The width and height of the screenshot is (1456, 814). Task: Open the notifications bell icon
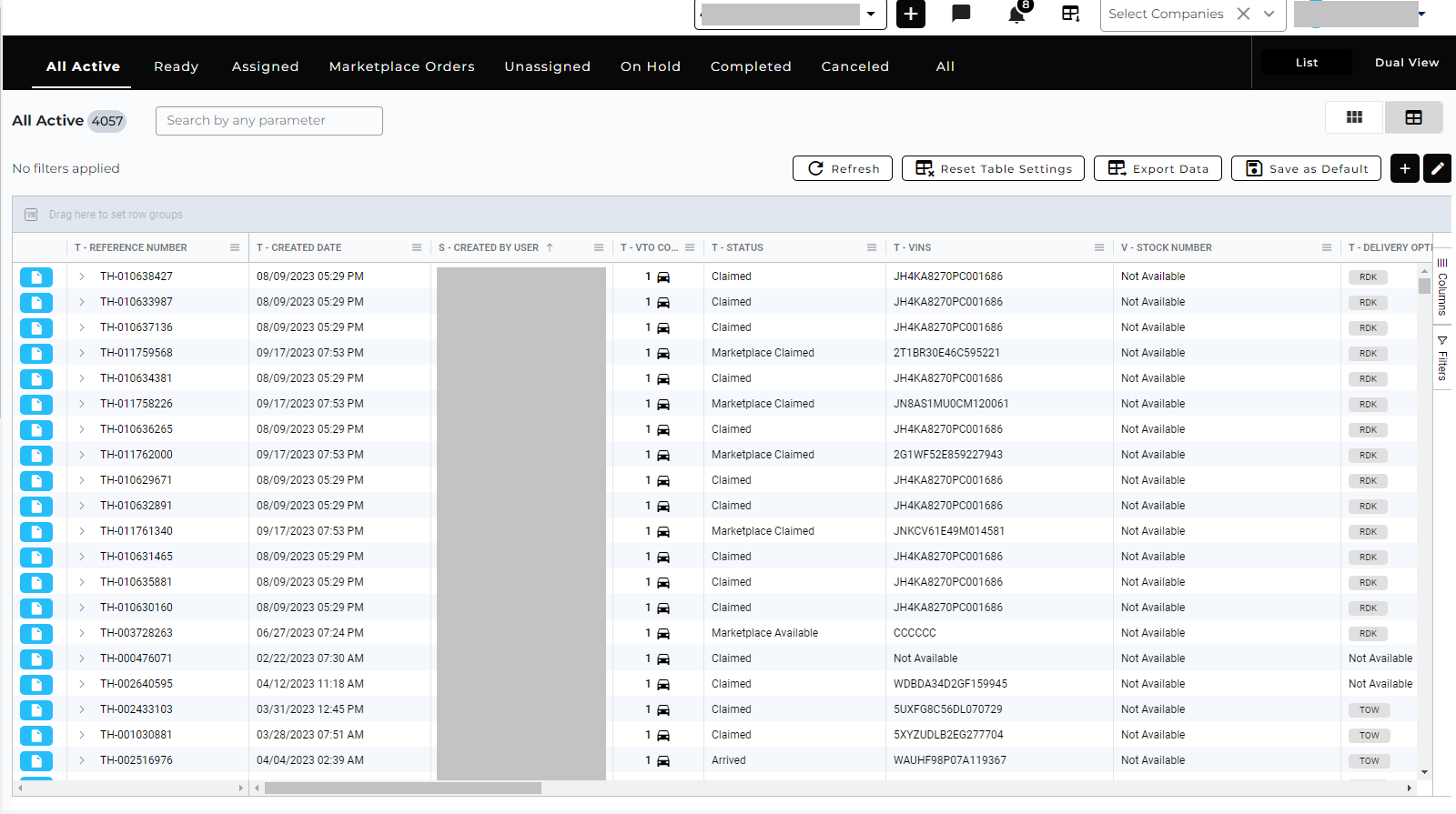(x=1016, y=15)
